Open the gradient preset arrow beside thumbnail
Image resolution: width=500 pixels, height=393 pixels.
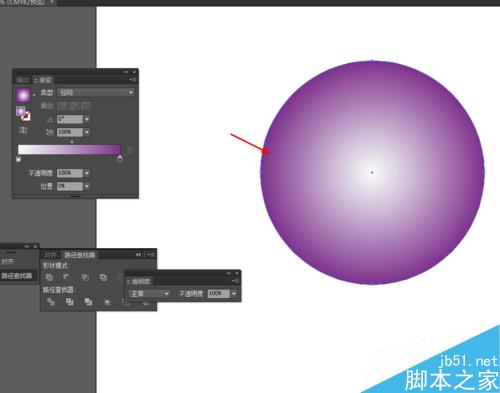point(34,96)
